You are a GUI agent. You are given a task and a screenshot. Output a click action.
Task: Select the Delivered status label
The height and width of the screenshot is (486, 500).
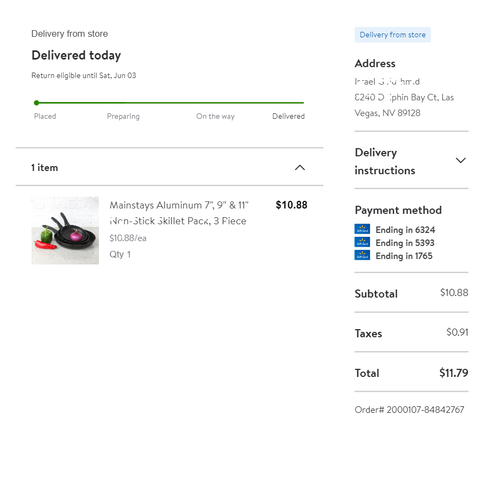click(x=288, y=116)
